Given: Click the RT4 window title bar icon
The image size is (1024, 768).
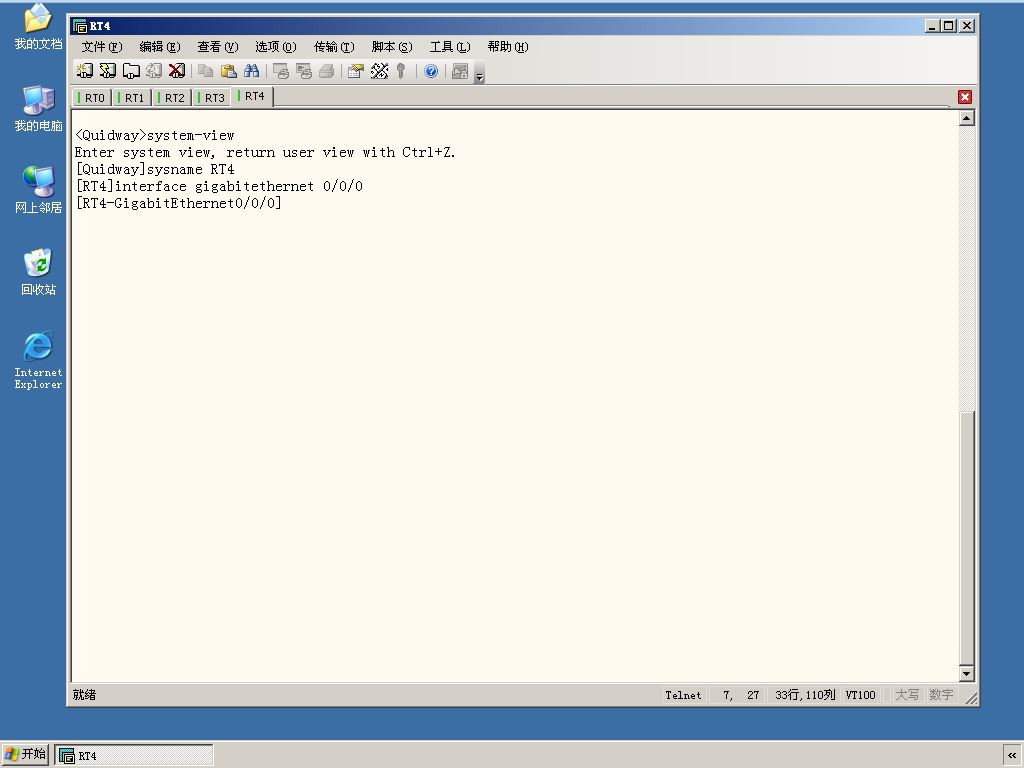Looking at the screenshot, I should (x=80, y=26).
